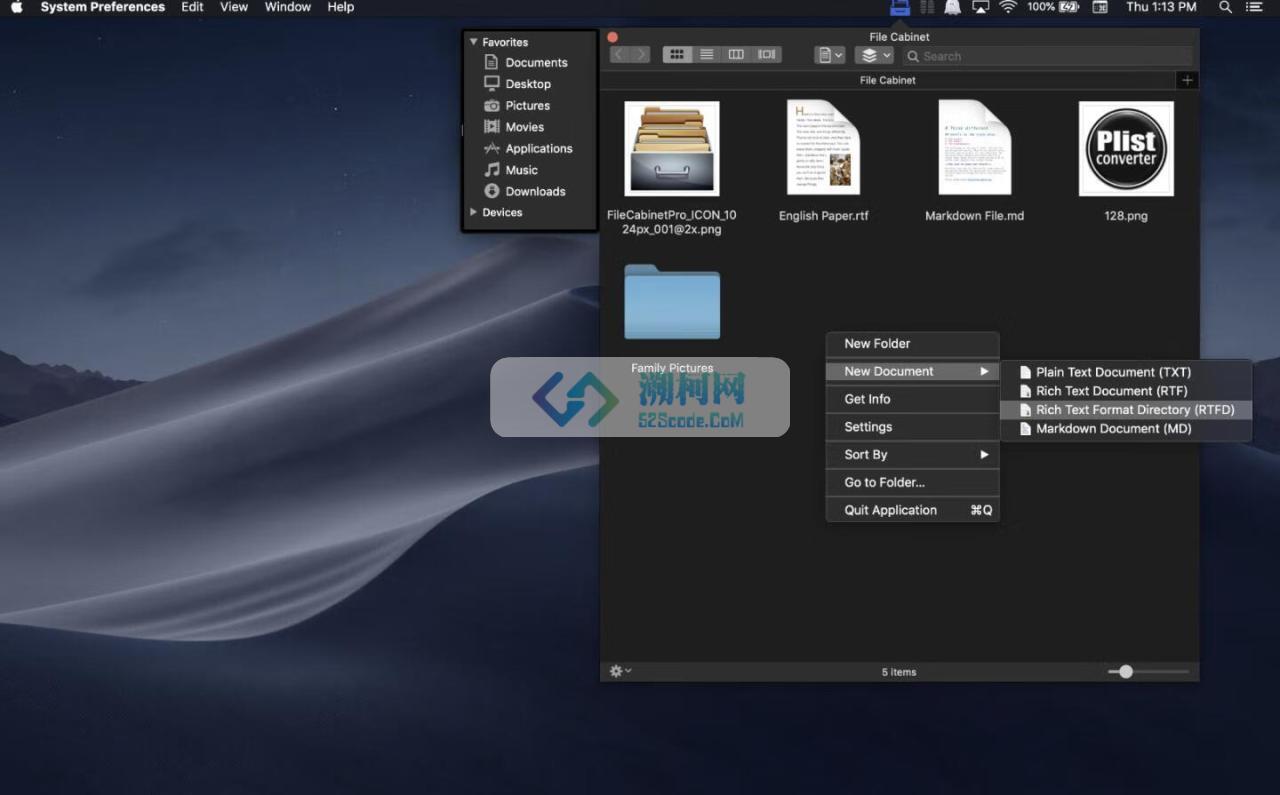
Task: Click the Search field
Action: pos(1047,56)
